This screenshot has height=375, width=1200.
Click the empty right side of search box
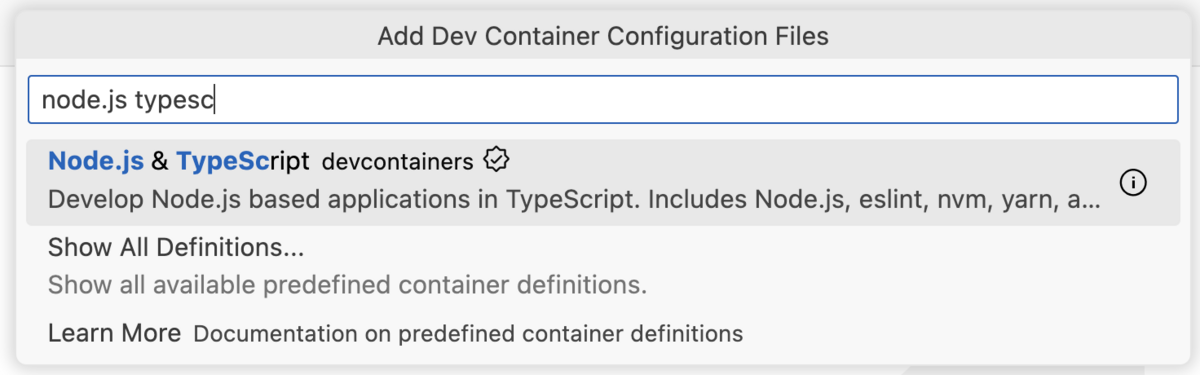point(700,100)
